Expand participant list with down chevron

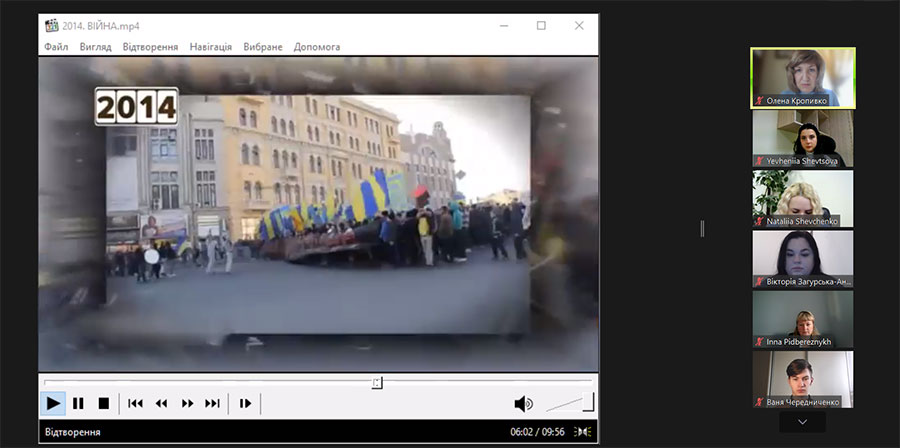tap(802, 422)
